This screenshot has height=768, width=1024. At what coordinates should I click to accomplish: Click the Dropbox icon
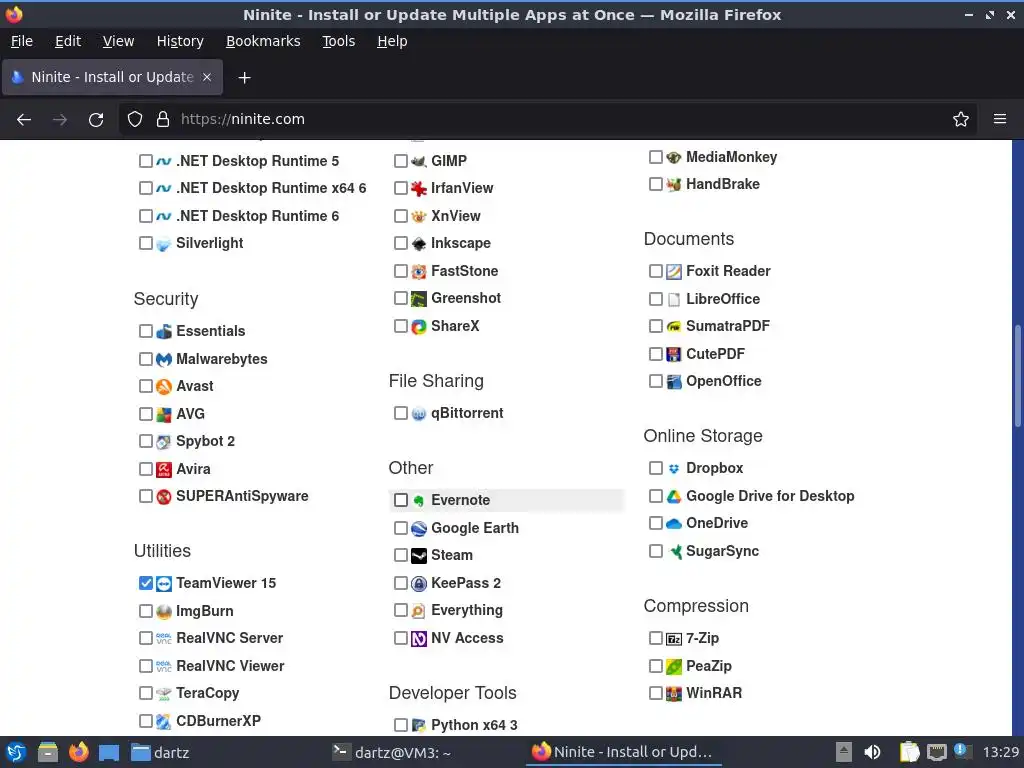674,469
